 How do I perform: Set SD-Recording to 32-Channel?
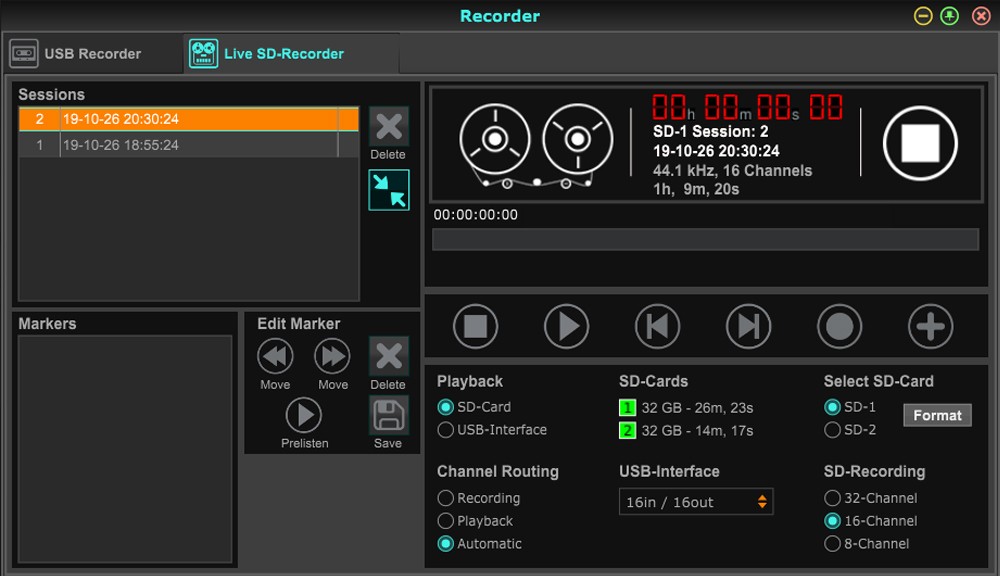coord(832,498)
